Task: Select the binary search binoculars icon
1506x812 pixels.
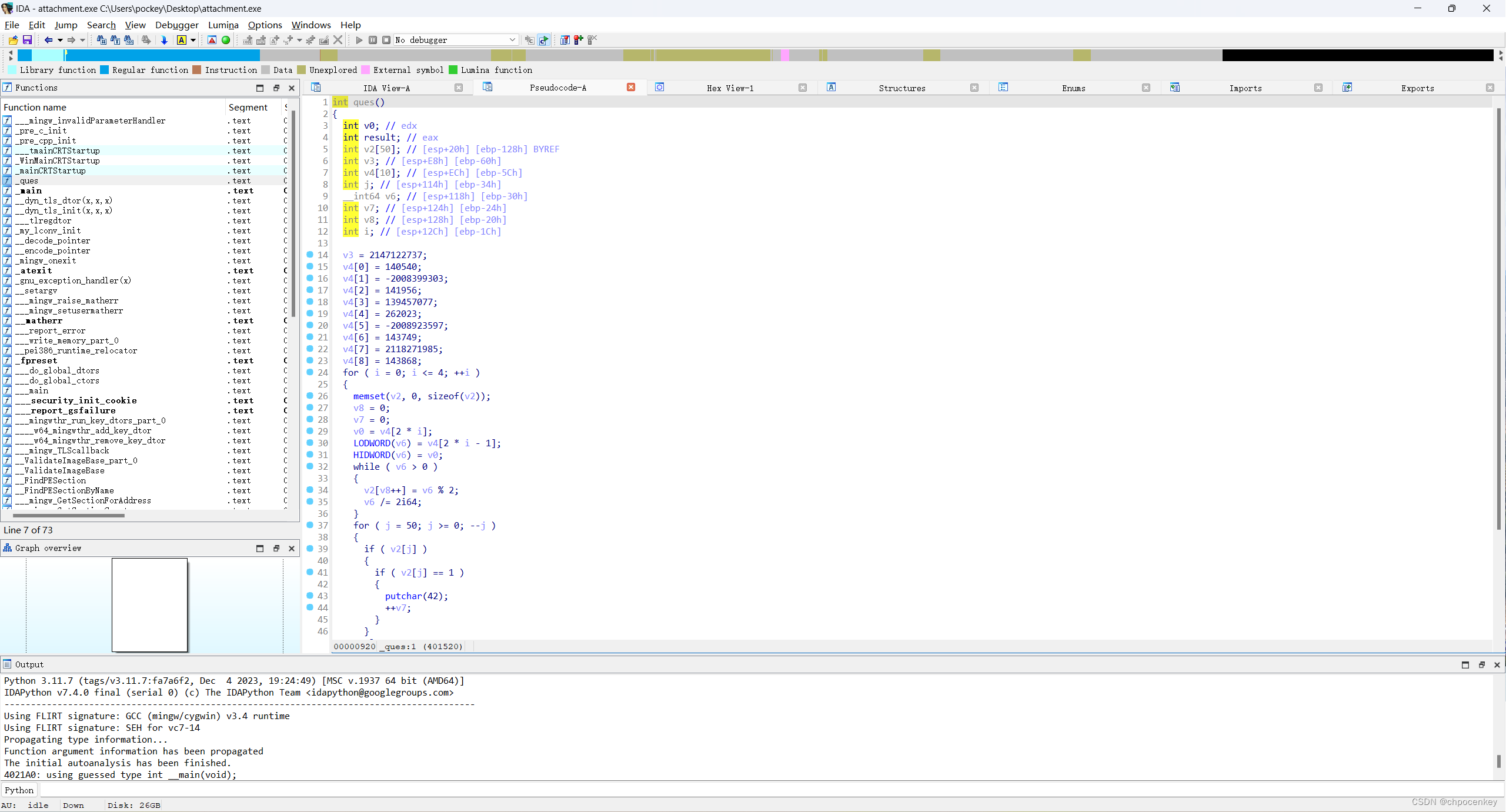Action: coord(129,40)
